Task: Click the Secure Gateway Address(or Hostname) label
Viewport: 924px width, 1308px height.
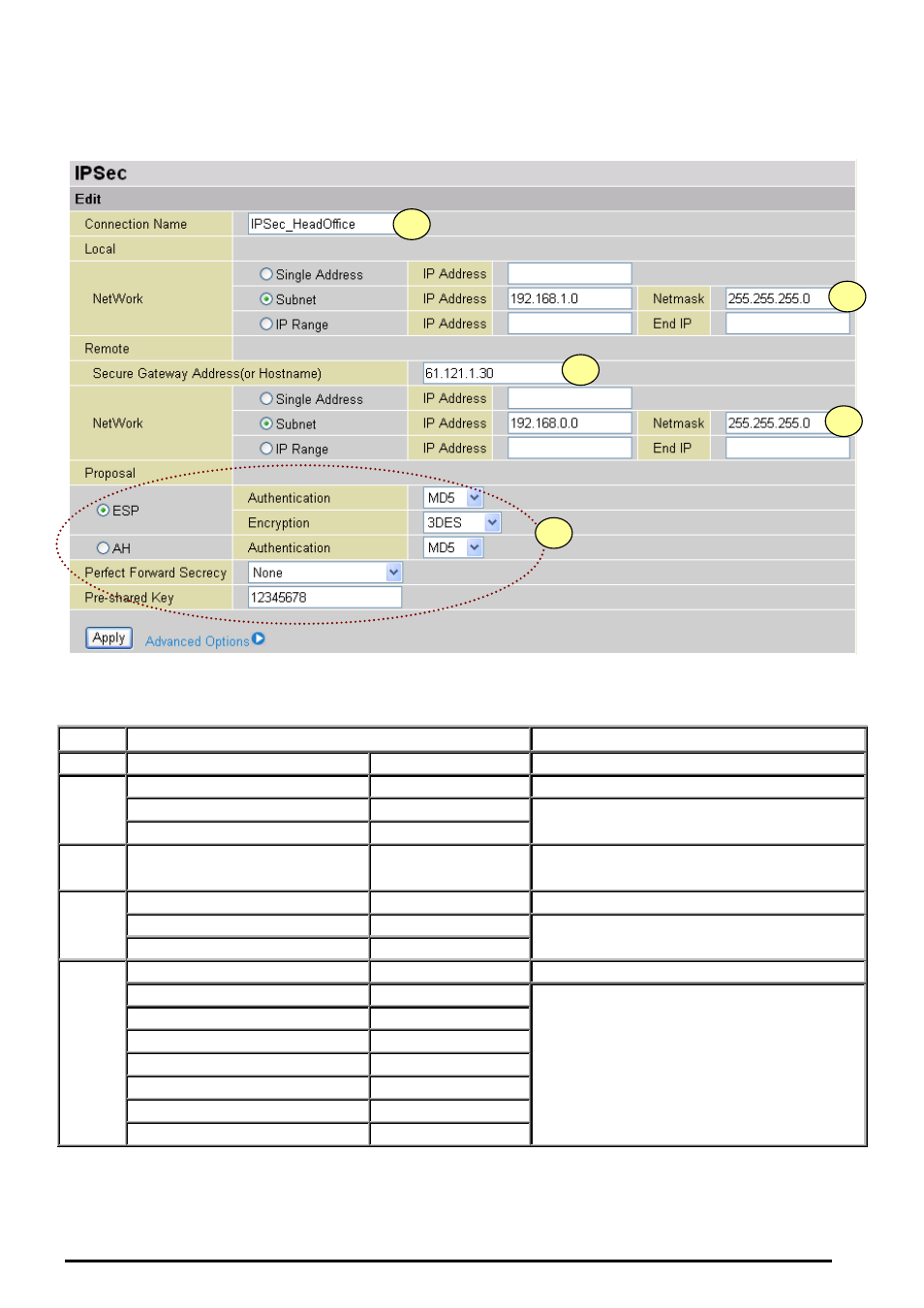Action: click(x=207, y=374)
